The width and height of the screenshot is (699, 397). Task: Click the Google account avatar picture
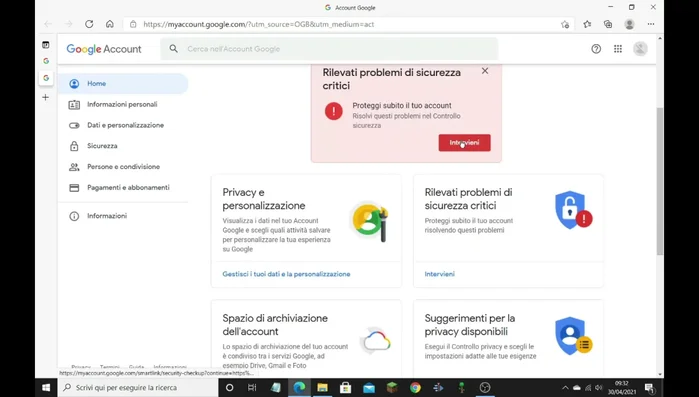point(640,49)
